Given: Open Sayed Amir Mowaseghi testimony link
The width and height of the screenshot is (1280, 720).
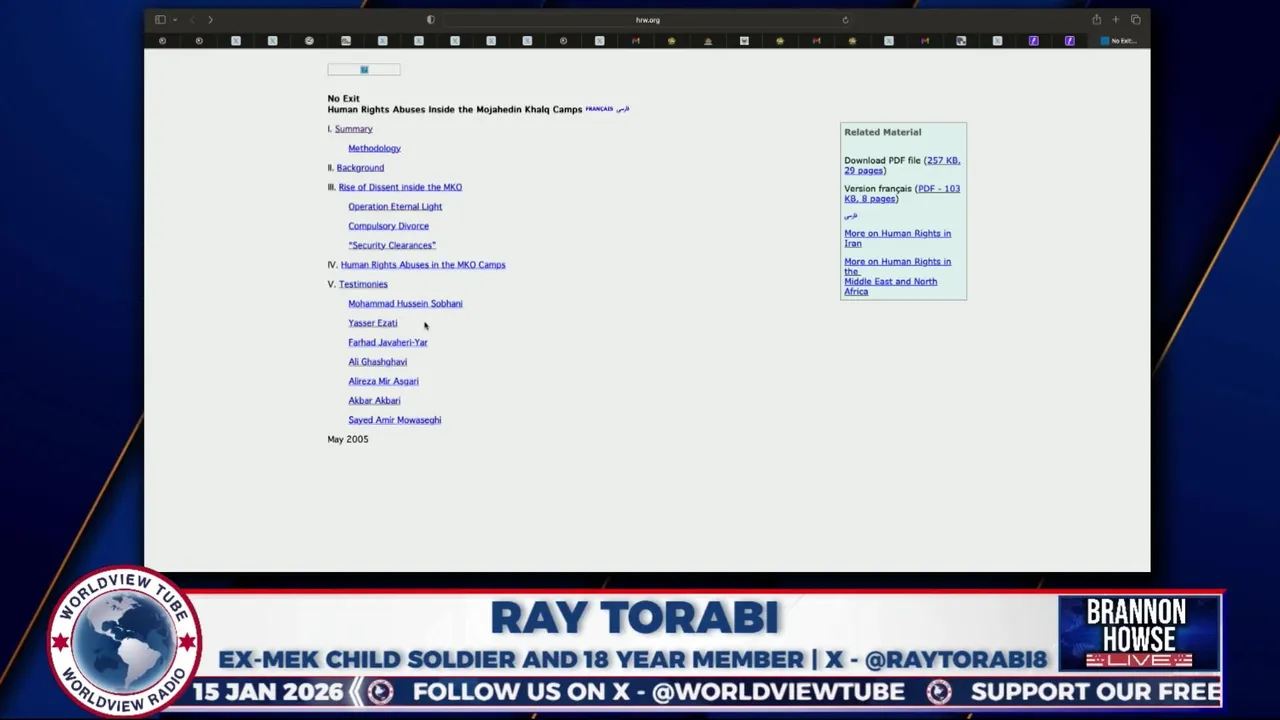Looking at the screenshot, I should click(x=394, y=420).
